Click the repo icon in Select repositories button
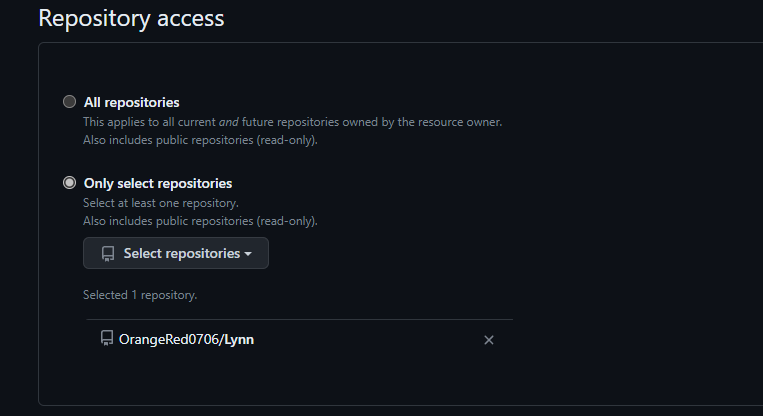This screenshot has width=763, height=416. [108, 254]
